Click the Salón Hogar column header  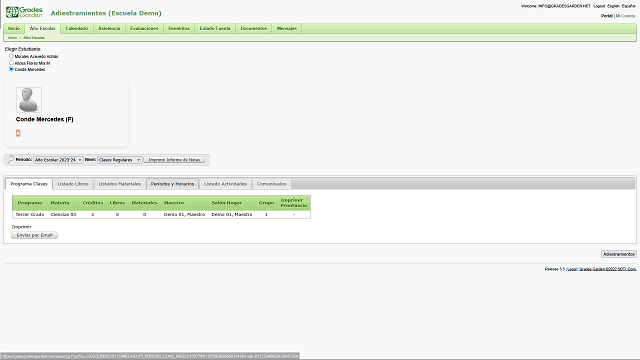tap(227, 203)
